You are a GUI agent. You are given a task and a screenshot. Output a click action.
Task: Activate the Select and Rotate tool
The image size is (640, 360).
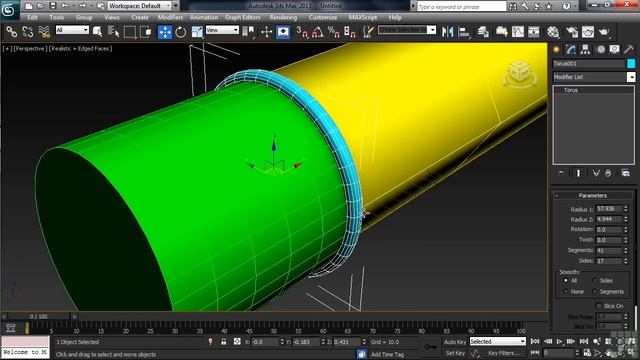point(180,32)
